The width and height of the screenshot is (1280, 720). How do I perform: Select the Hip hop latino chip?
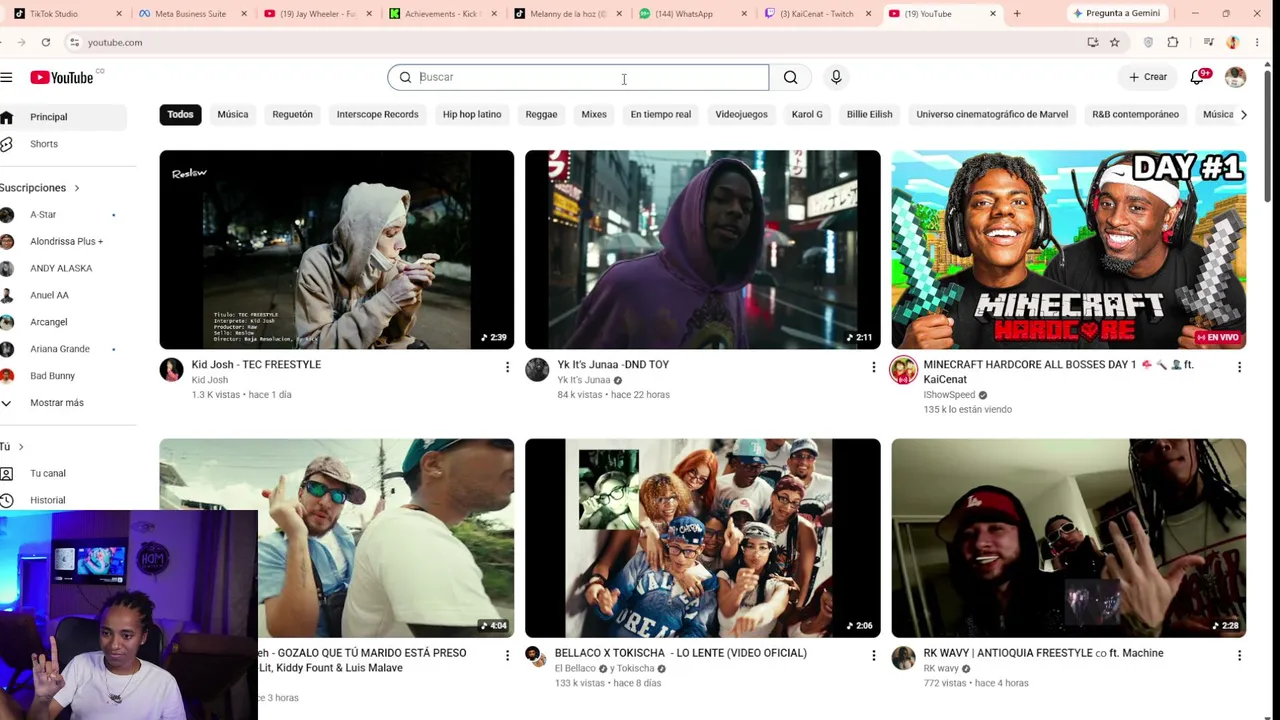pyautogui.click(x=472, y=114)
